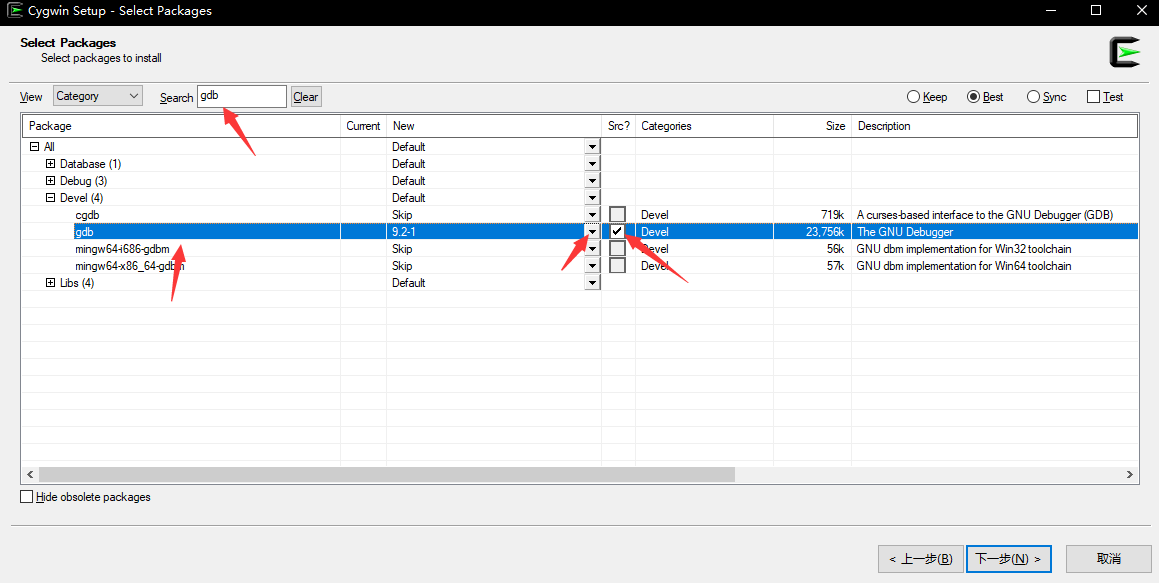This screenshot has width=1159, height=583.
Task: Maximize the Cygwin Setup window
Action: click(1096, 10)
